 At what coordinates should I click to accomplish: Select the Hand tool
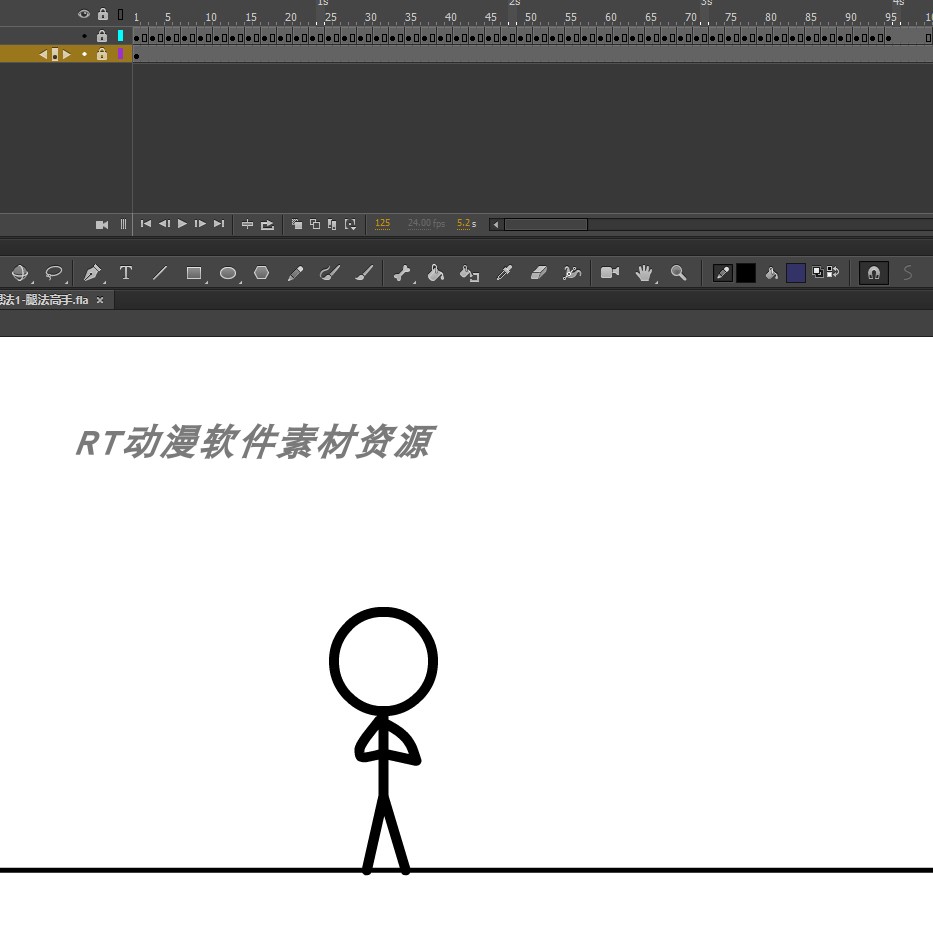point(644,273)
